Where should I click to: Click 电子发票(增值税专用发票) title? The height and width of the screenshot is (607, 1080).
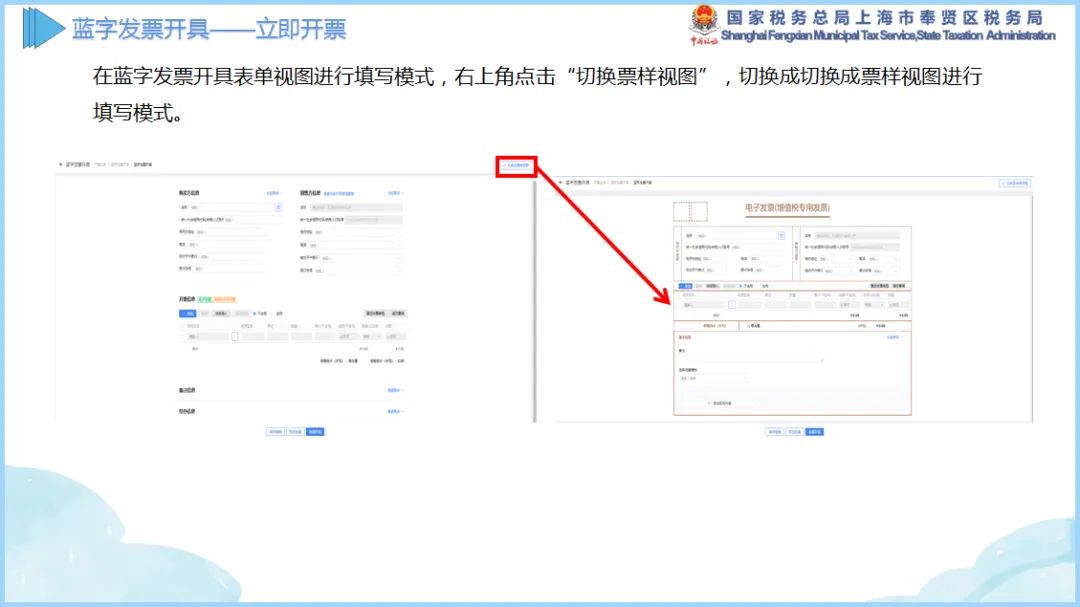point(787,207)
